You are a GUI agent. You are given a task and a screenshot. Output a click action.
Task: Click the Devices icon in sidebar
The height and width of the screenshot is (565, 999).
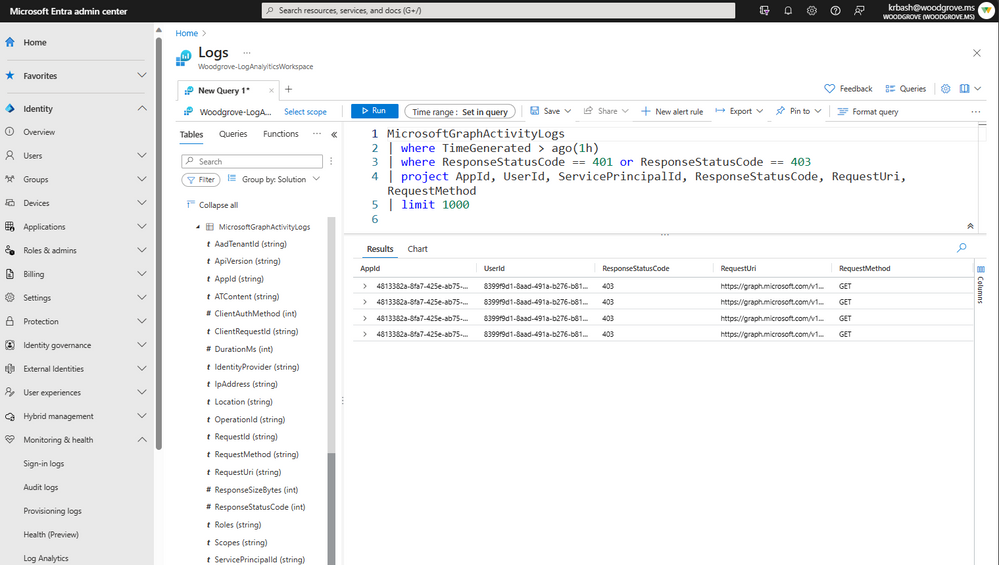click(x=10, y=203)
